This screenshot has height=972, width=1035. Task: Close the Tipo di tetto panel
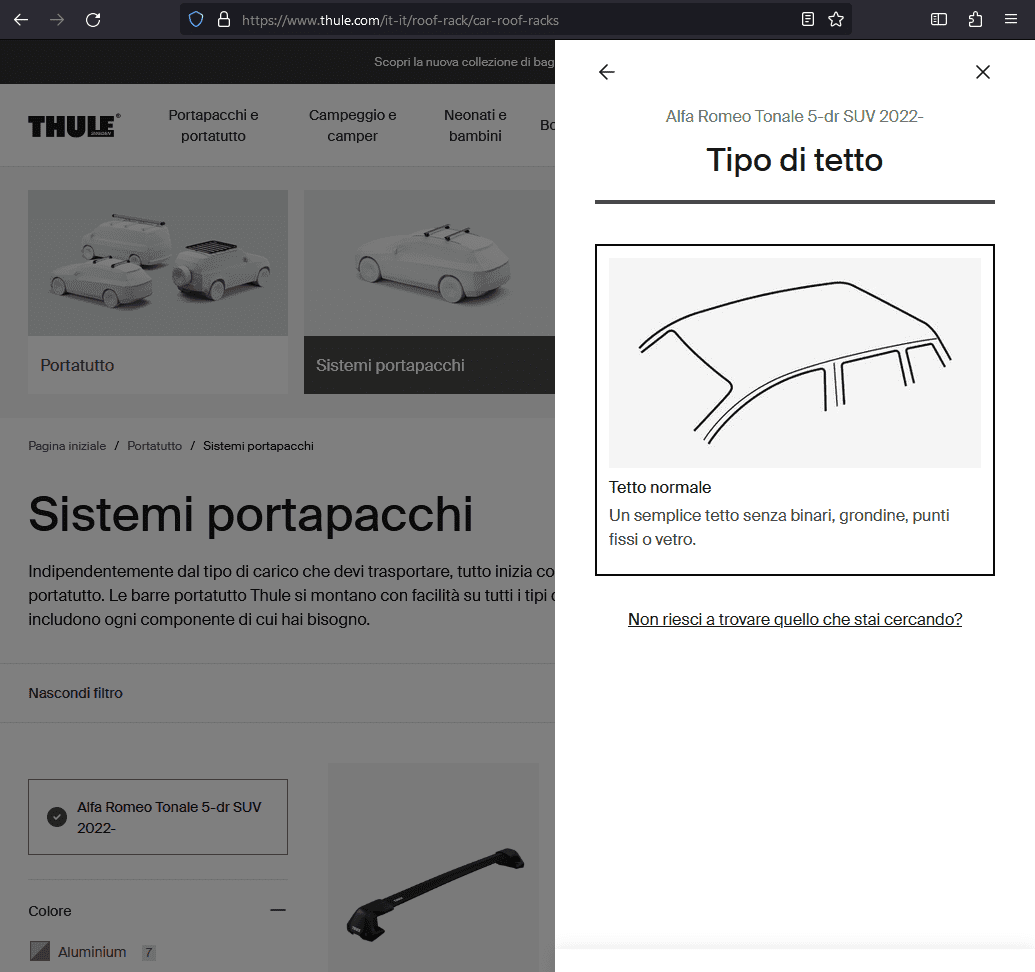pos(982,72)
